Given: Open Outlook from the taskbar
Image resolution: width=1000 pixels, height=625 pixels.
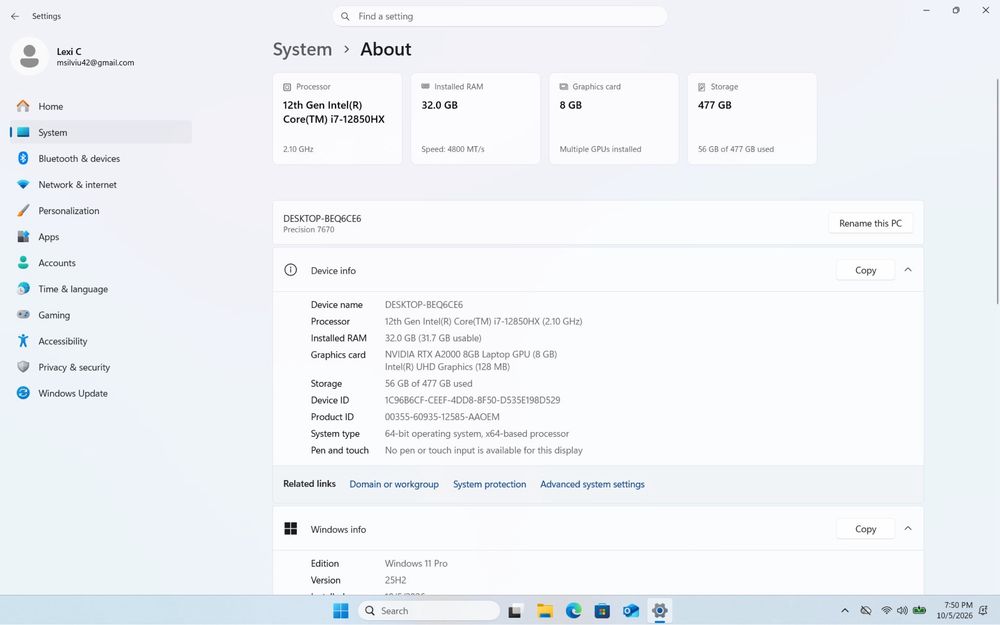Looking at the screenshot, I should pos(631,610).
